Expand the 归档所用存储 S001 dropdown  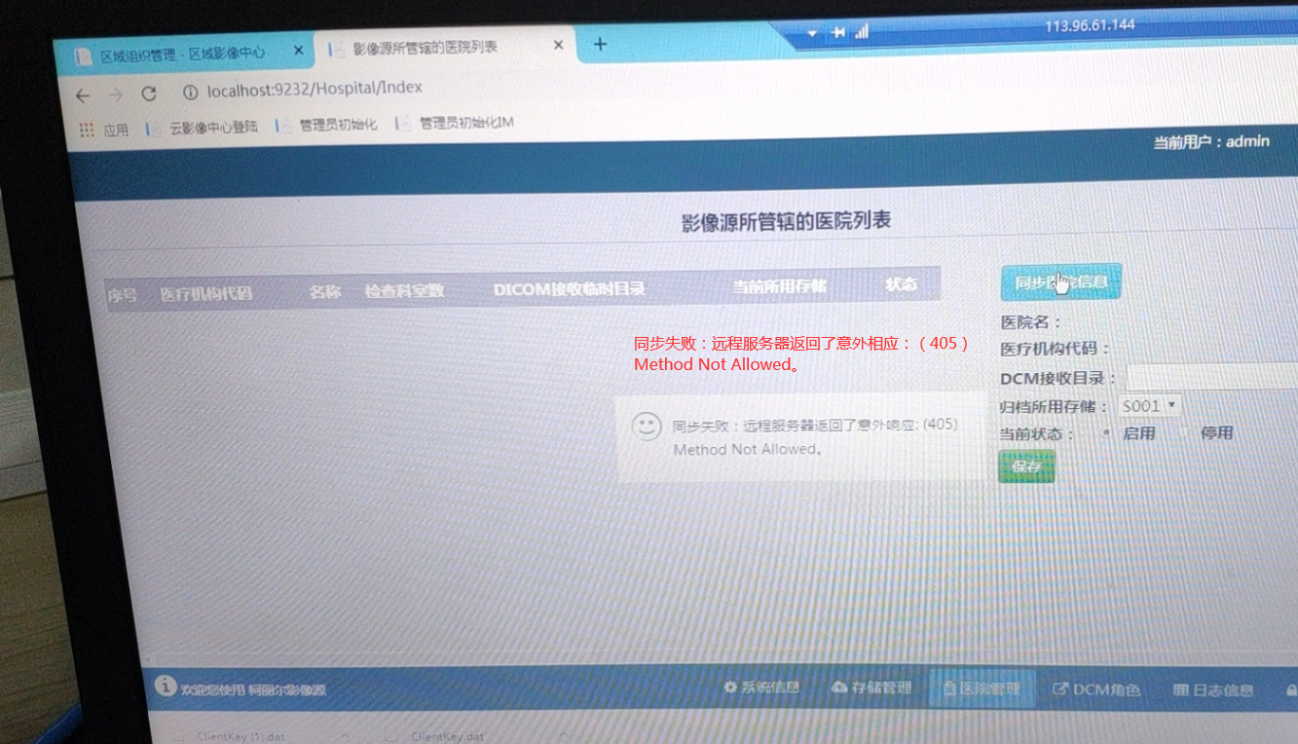(x=1149, y=406)
